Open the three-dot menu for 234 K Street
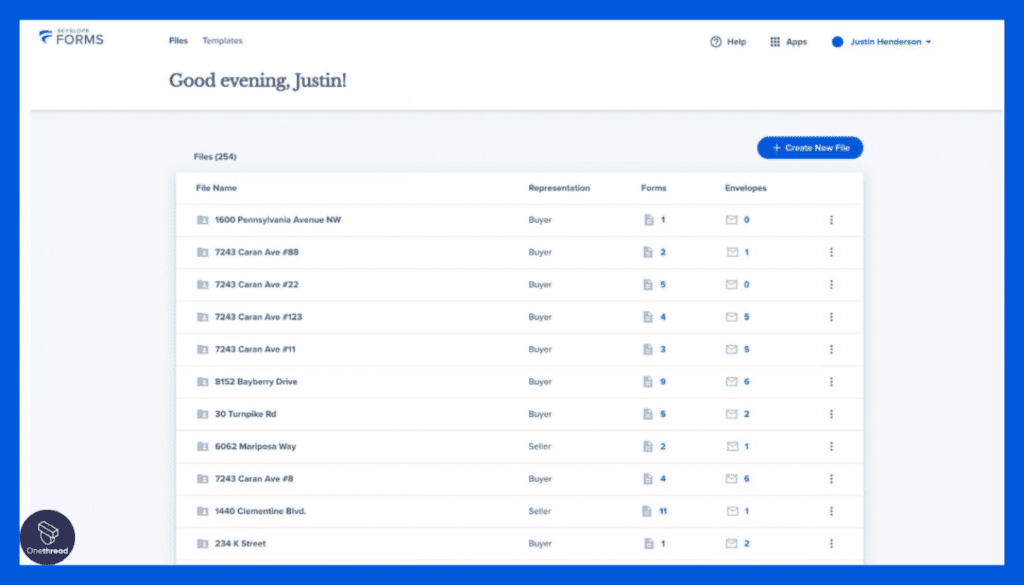1024x585 pixels. pyautogui.click(x=831, y=543)
